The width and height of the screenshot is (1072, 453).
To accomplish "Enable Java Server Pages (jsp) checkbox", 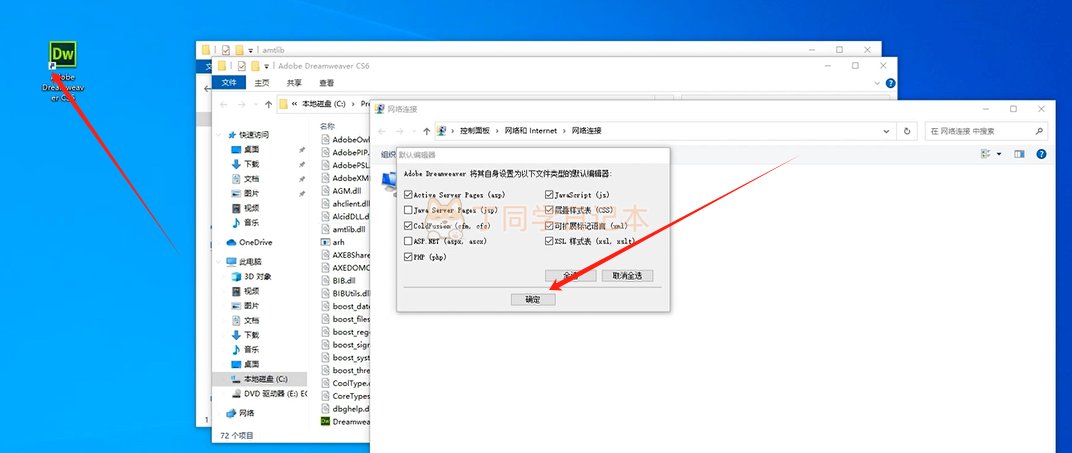I will 408,210.
